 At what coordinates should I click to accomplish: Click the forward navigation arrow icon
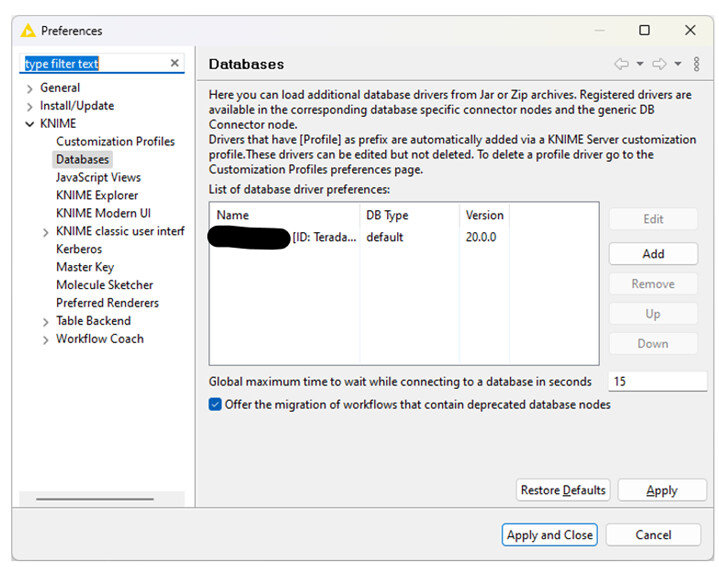tap(659, 64)
